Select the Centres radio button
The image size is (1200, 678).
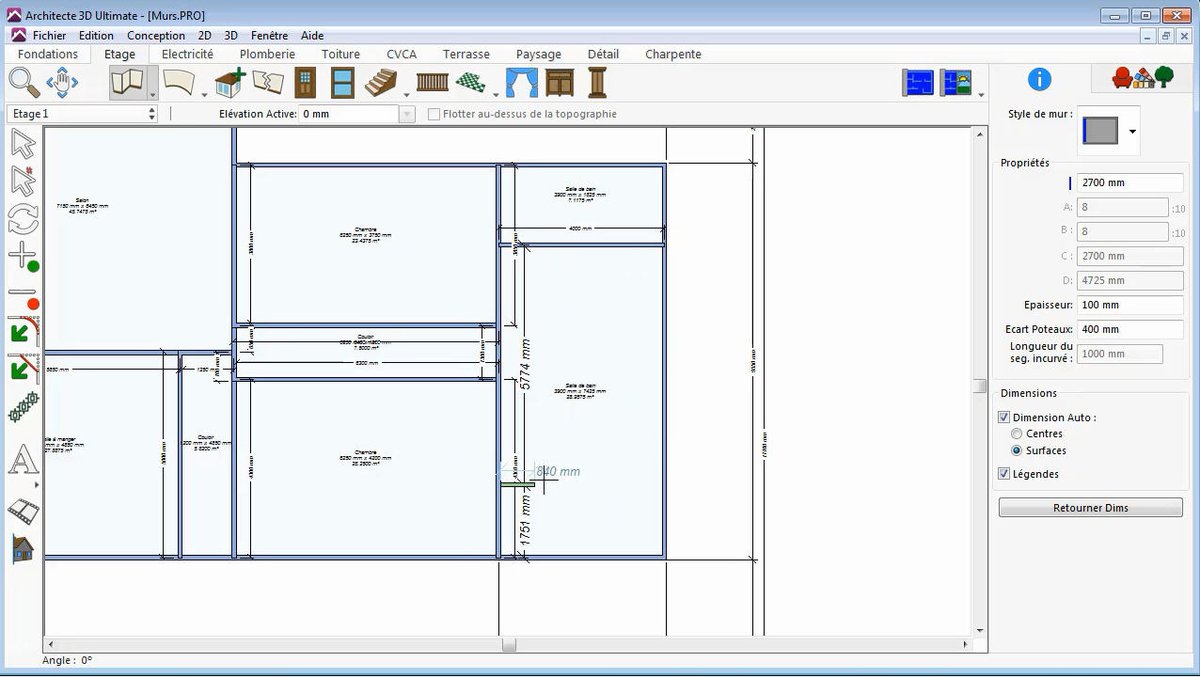1017,434
